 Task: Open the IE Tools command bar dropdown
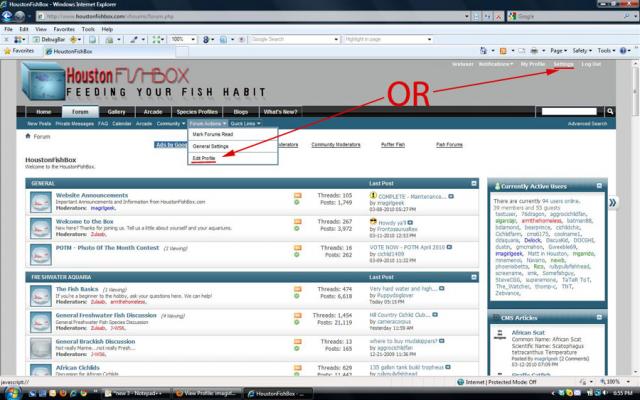[x=606, y=51]
